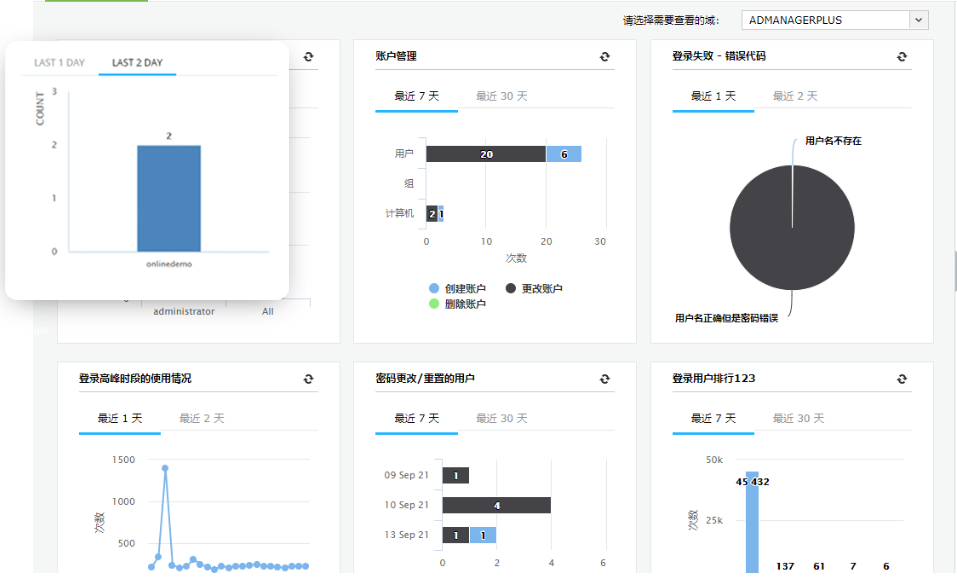The image size is (957, 585).
Task: Select the LAST 2 DAY tab in popup
Action: [137, 62]
